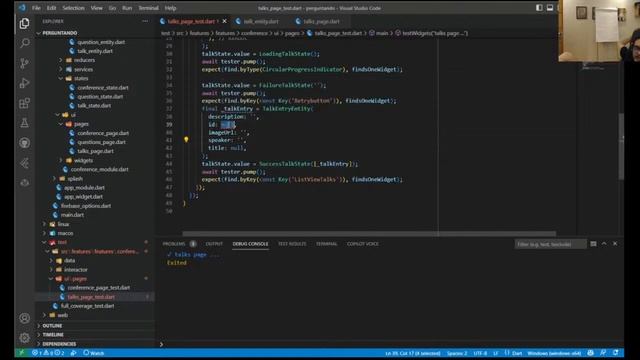Image resolution: width=640 pixels, height=360 pixels.
Task: Clear the debug console list icon
Action: point(593,244)
